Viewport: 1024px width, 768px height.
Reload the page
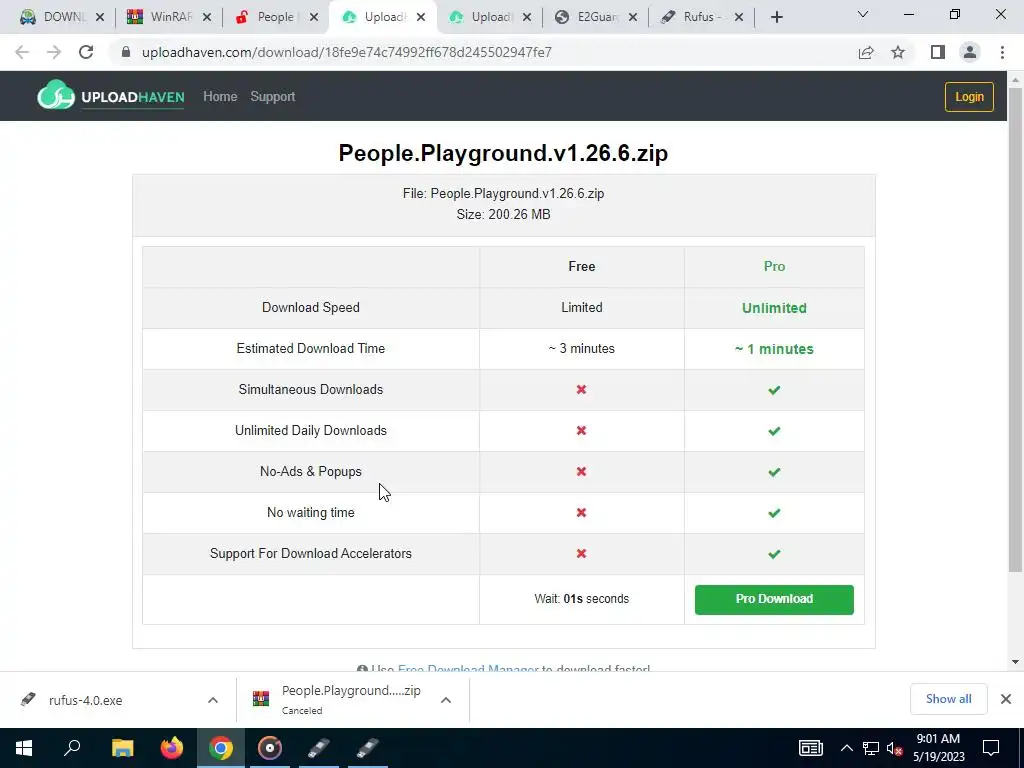tap(86, 52)
